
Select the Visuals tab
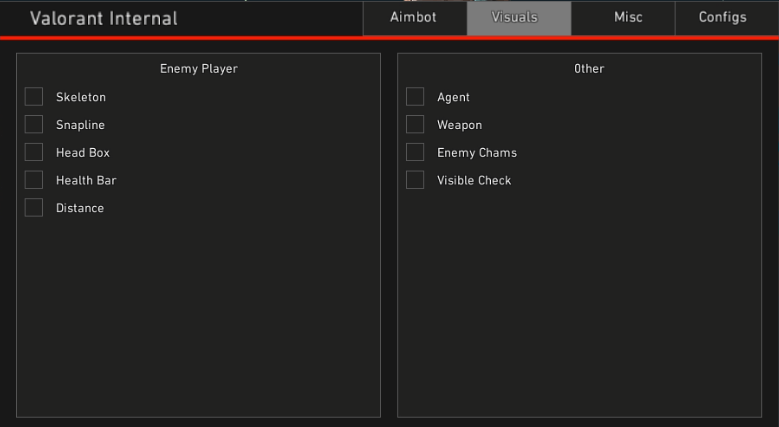[x=518, y=18]
